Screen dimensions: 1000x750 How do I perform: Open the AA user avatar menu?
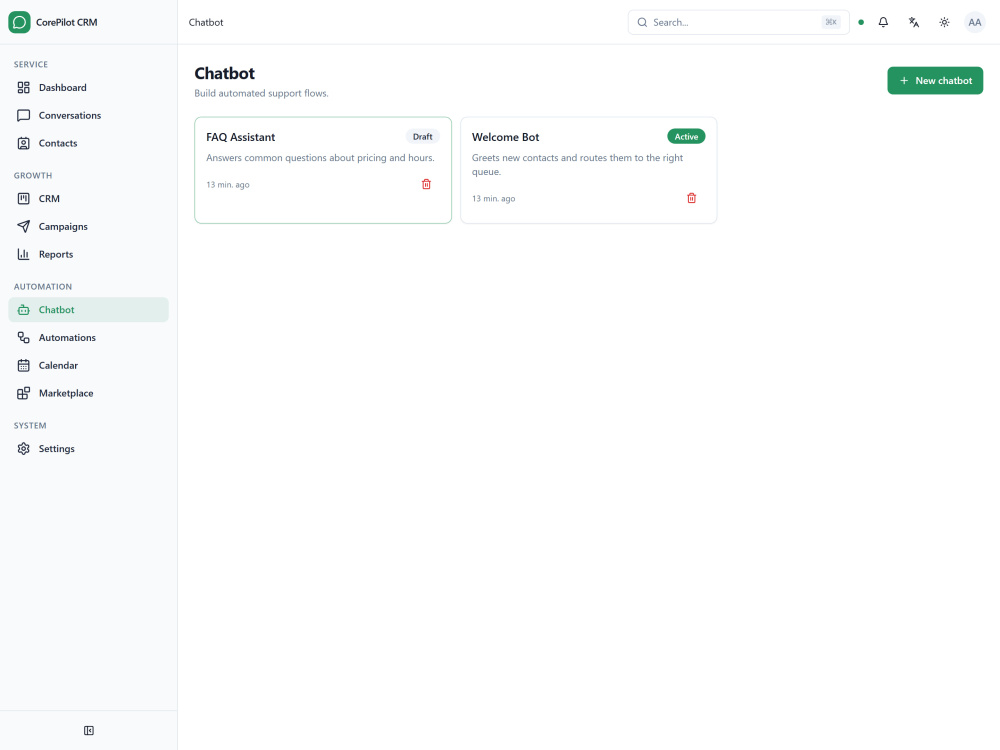(x=974, y=22)
